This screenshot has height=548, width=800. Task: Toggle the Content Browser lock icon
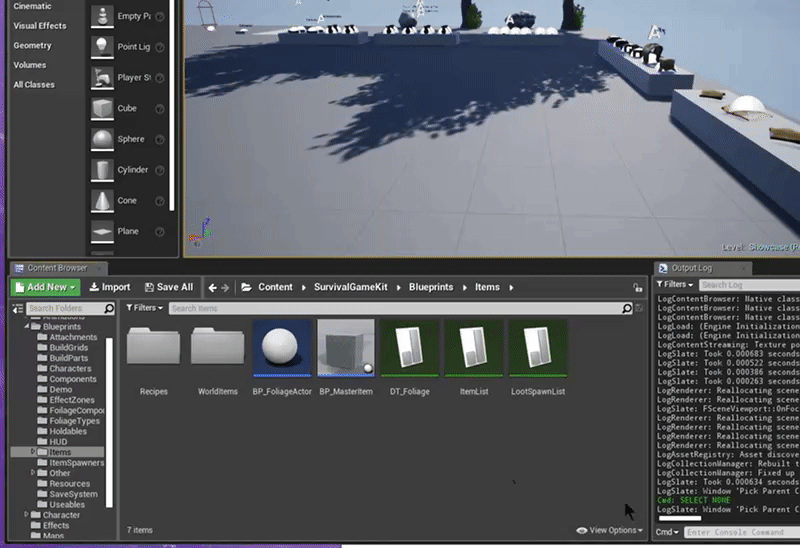coord(638,288)
